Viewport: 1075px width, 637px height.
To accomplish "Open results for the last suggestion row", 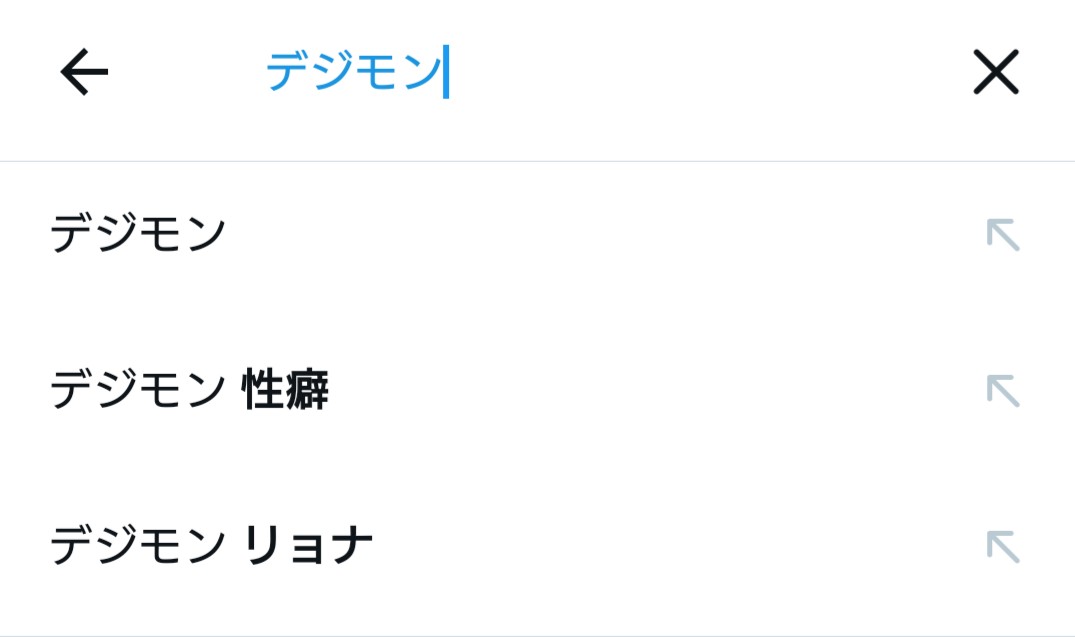I will click(x=211, y=546).
